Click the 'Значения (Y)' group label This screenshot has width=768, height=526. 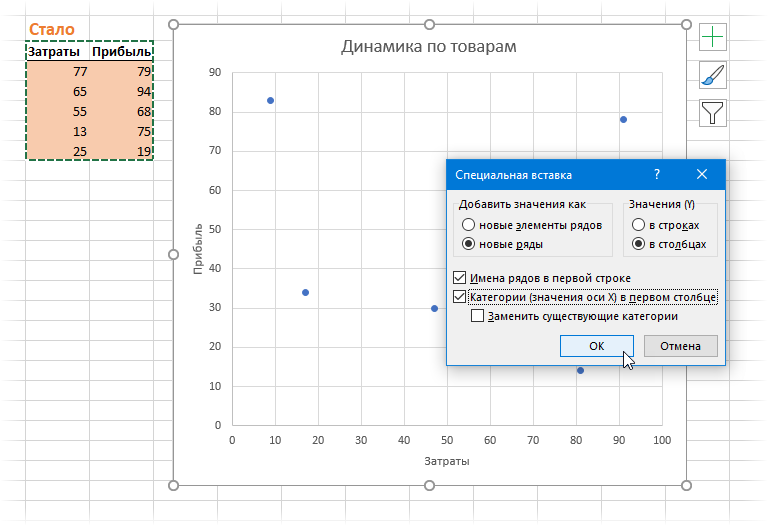(x=662, y=204)
